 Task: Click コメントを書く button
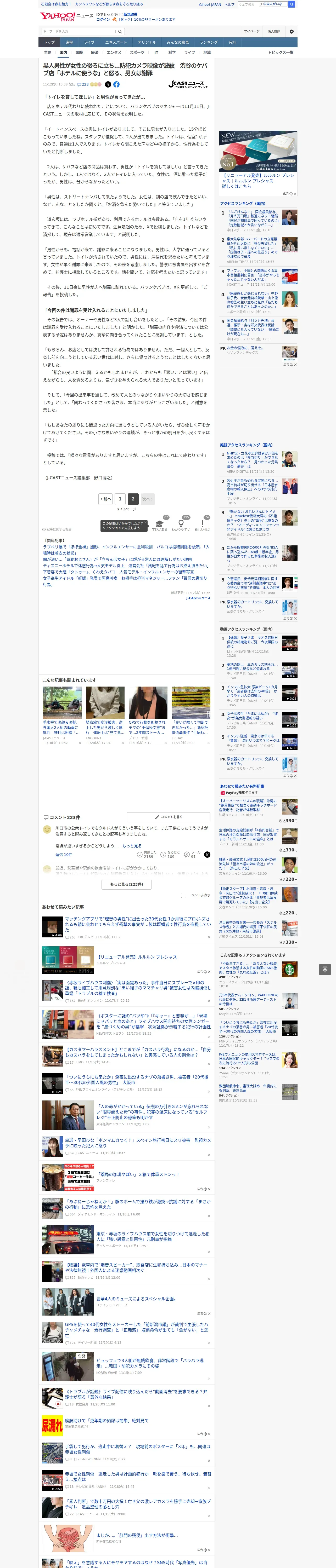tap(169, 817)
